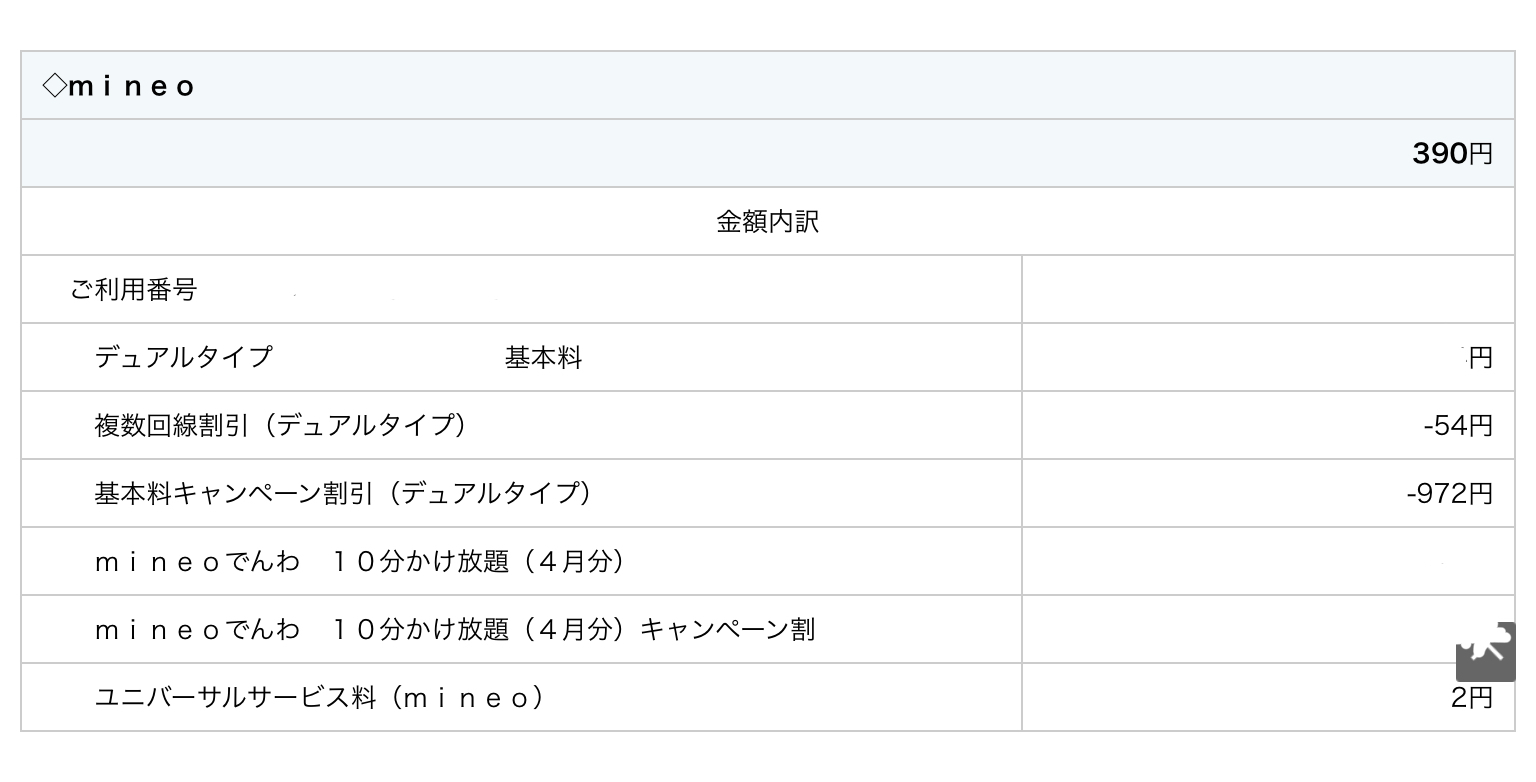Image resolution: width=1536 pixels, height=782 pixels.
Task: Click the gray floating button at right edge
Action: (x=1486, y=651)
